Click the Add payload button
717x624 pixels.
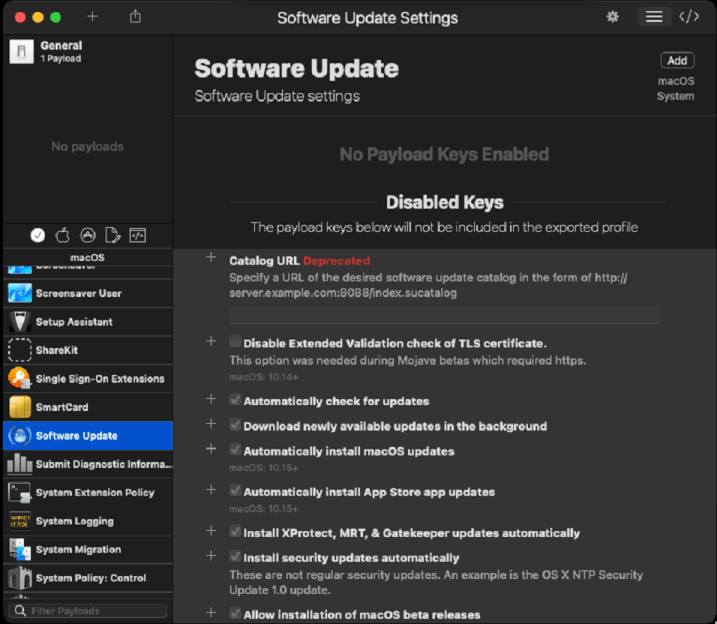[x=677, y=60]
